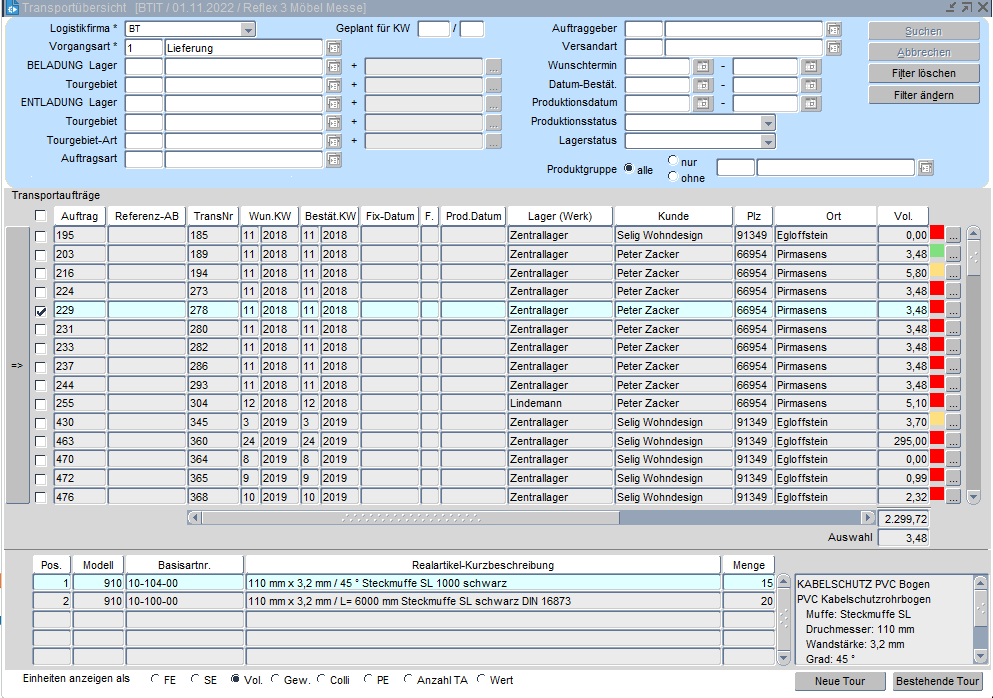This screenshot has width=993, height=698.
Task: Tick the checkbox for order 203
Action: coord(41,254)
